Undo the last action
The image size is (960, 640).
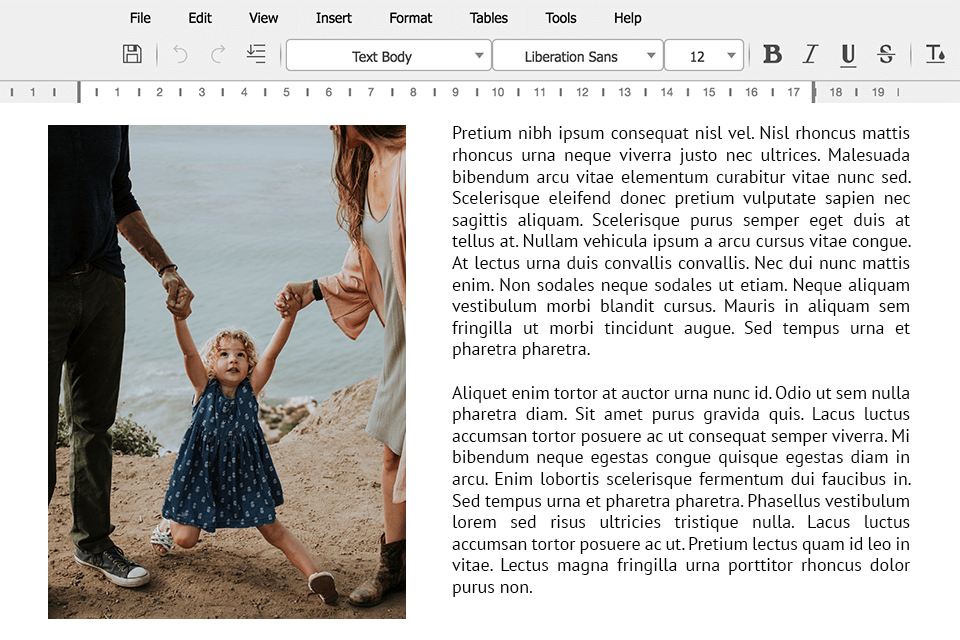[x=180, y=55]
